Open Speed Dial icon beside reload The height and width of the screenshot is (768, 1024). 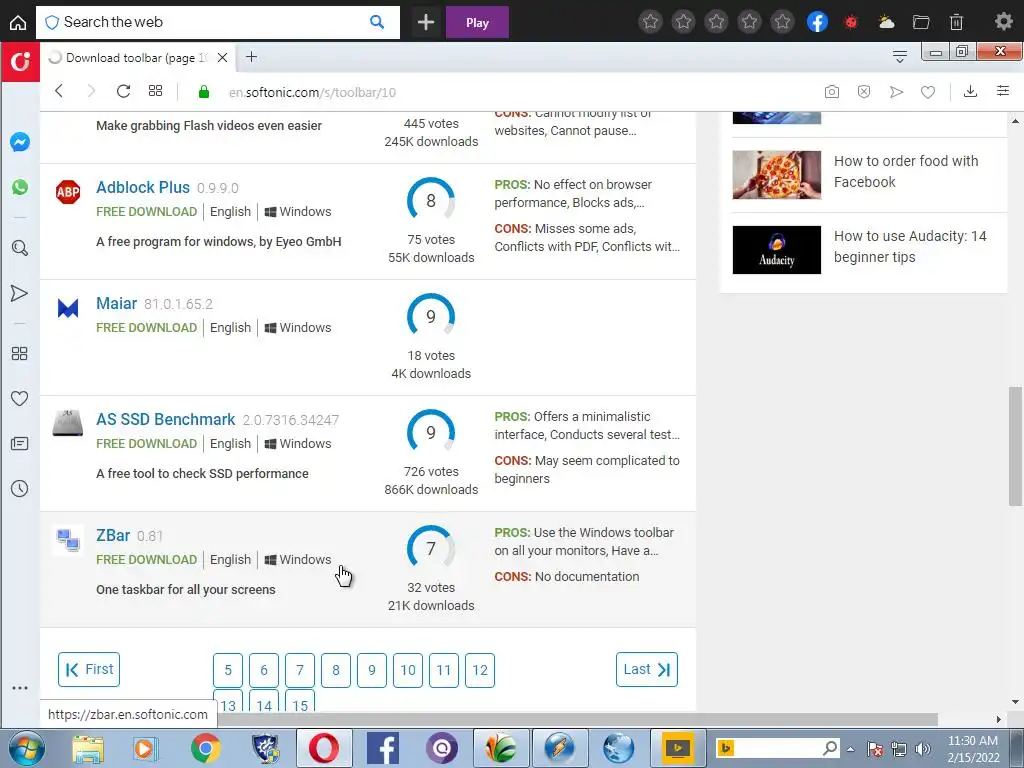click(x=155, y=91)
